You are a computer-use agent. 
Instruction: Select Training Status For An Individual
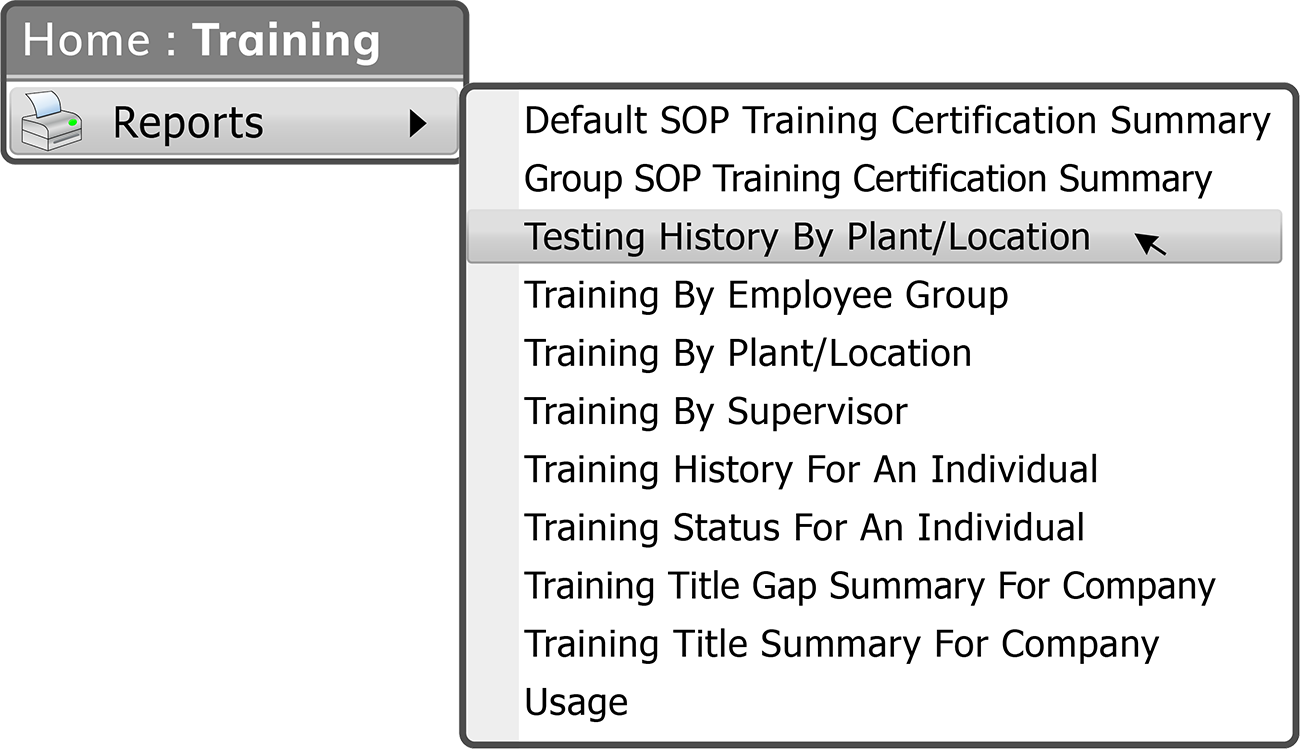coord(804,527)
